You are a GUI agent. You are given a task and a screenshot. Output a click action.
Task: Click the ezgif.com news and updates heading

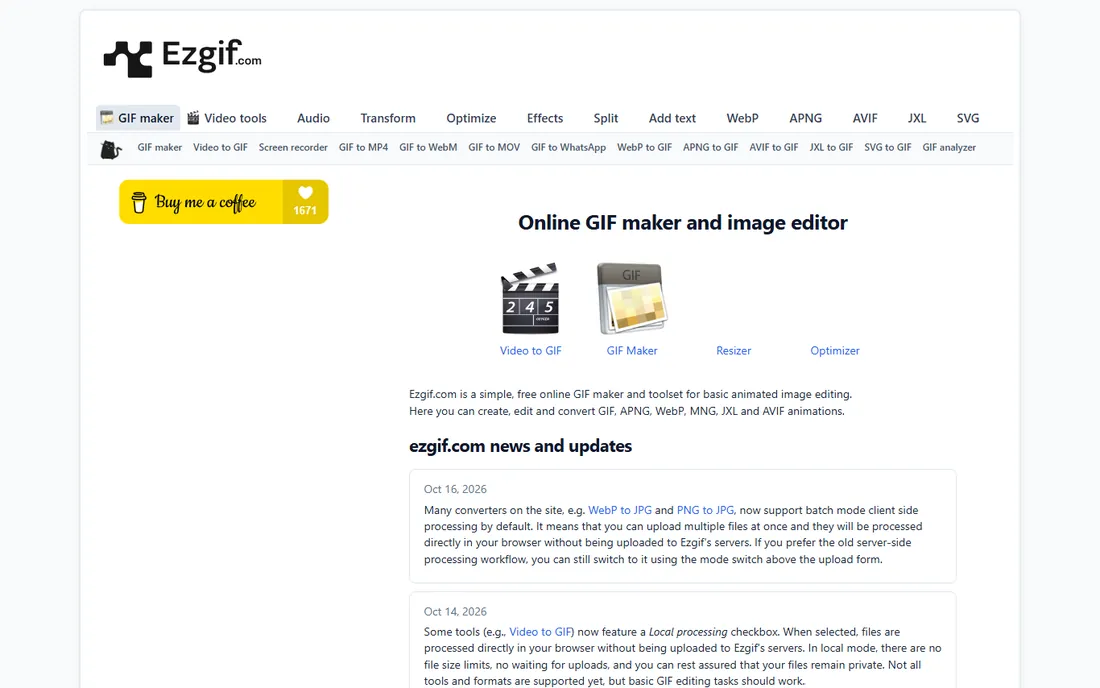point(521,446)
